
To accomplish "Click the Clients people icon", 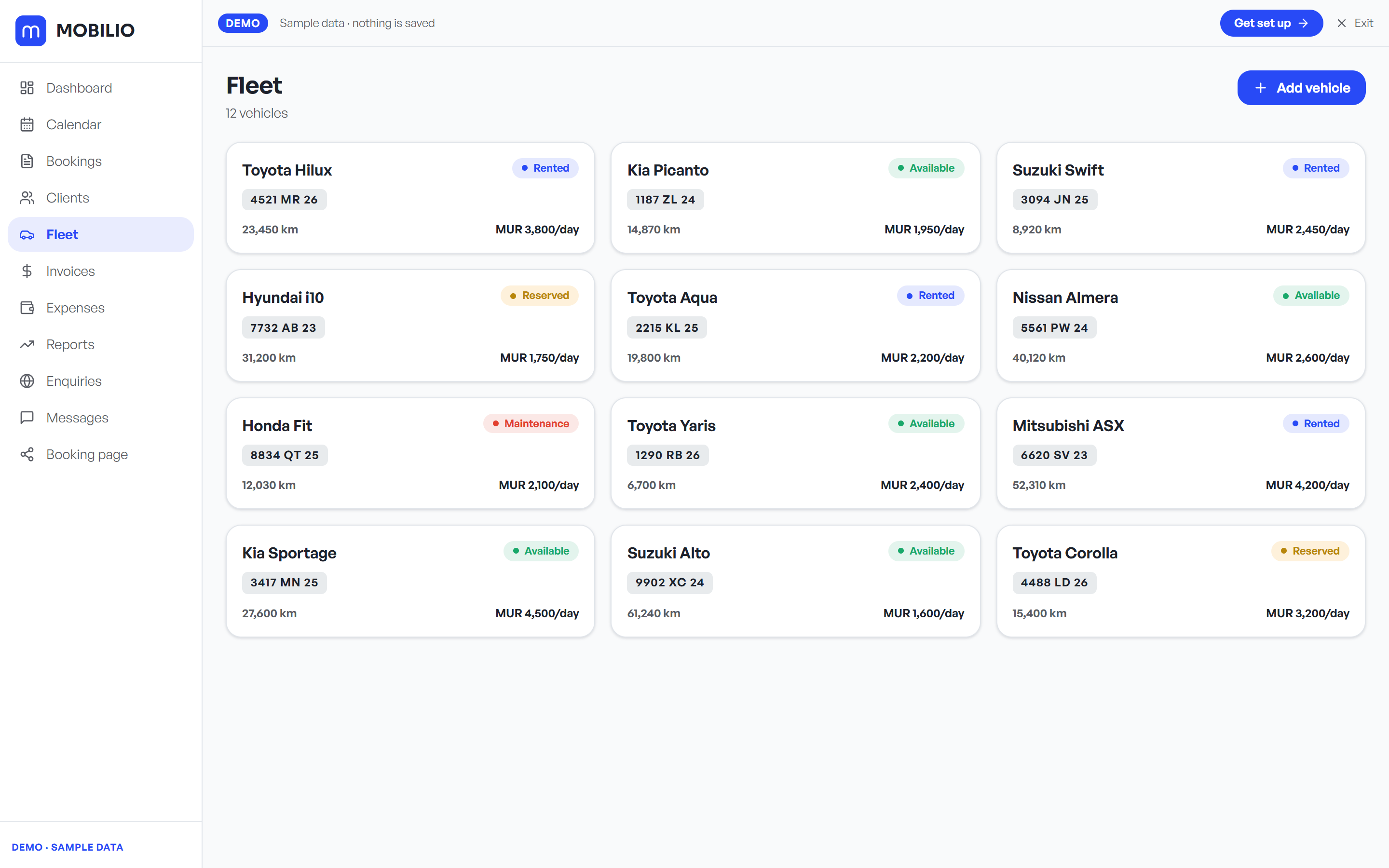I will (x=27, y=198).
